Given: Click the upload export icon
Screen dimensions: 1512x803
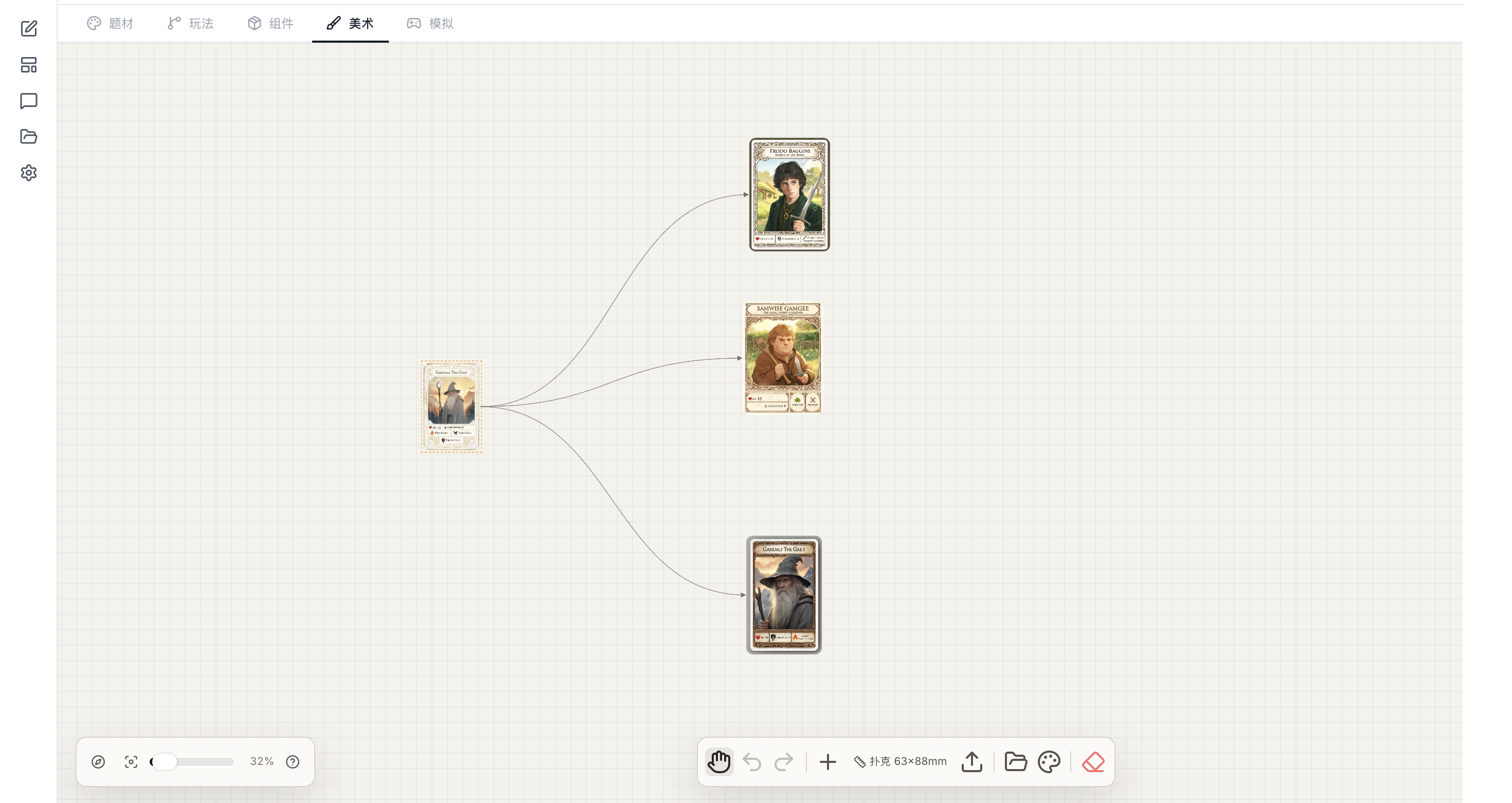Looking at the screenshot, I should coord(972,761).
